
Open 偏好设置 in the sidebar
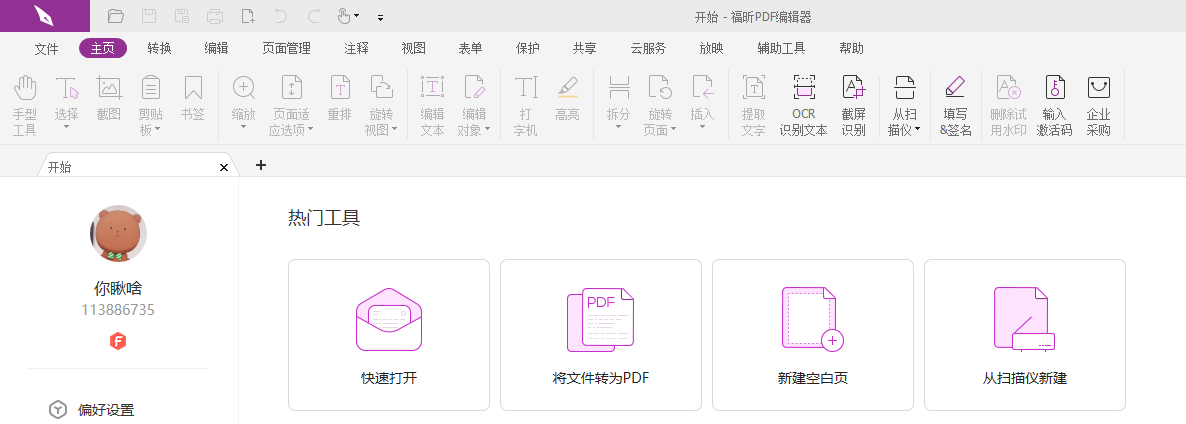[106, 410]
